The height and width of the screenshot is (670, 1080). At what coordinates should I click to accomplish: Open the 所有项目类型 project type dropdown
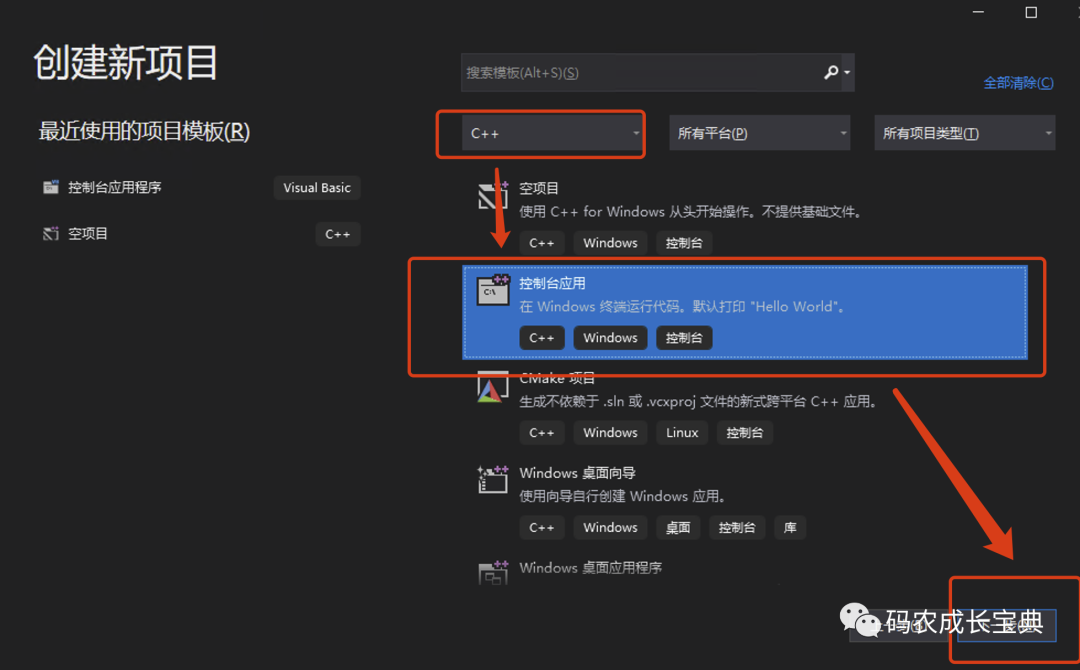point(963,132)
